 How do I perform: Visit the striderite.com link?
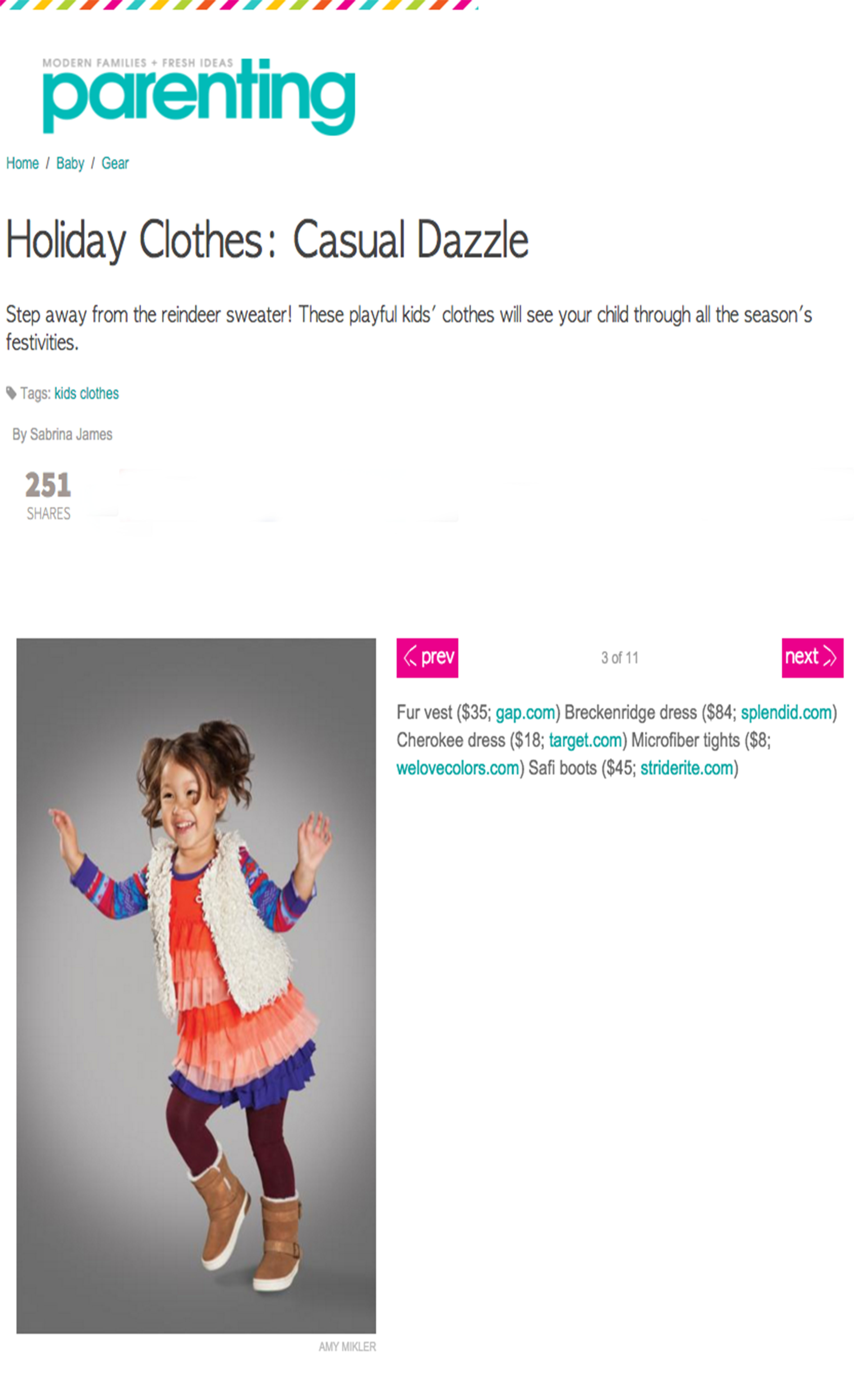(x=687, y=768)
